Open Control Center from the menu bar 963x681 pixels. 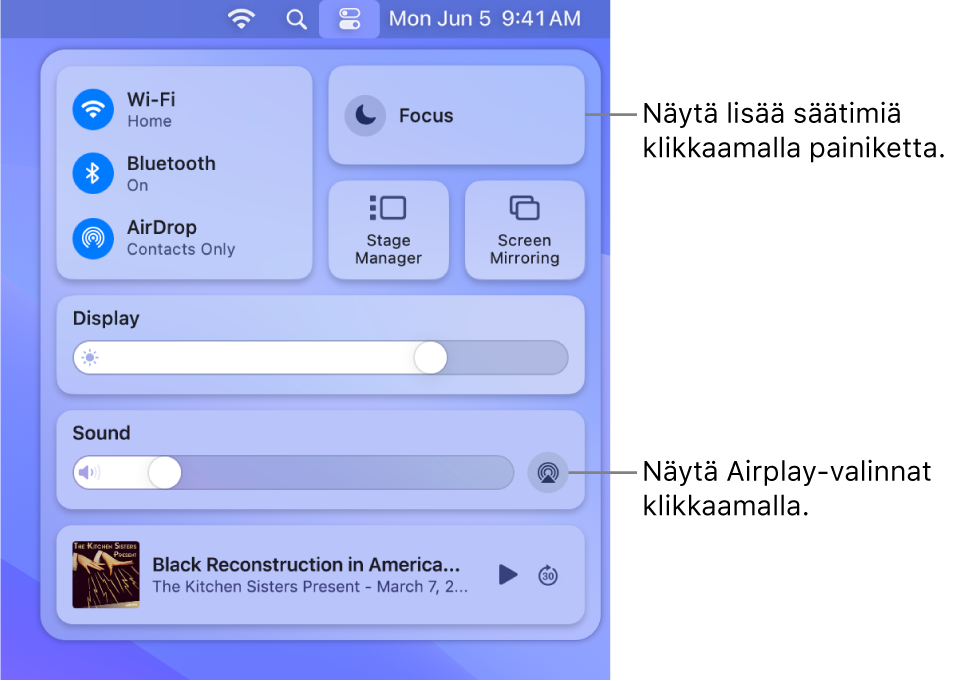tap(348, 19)
